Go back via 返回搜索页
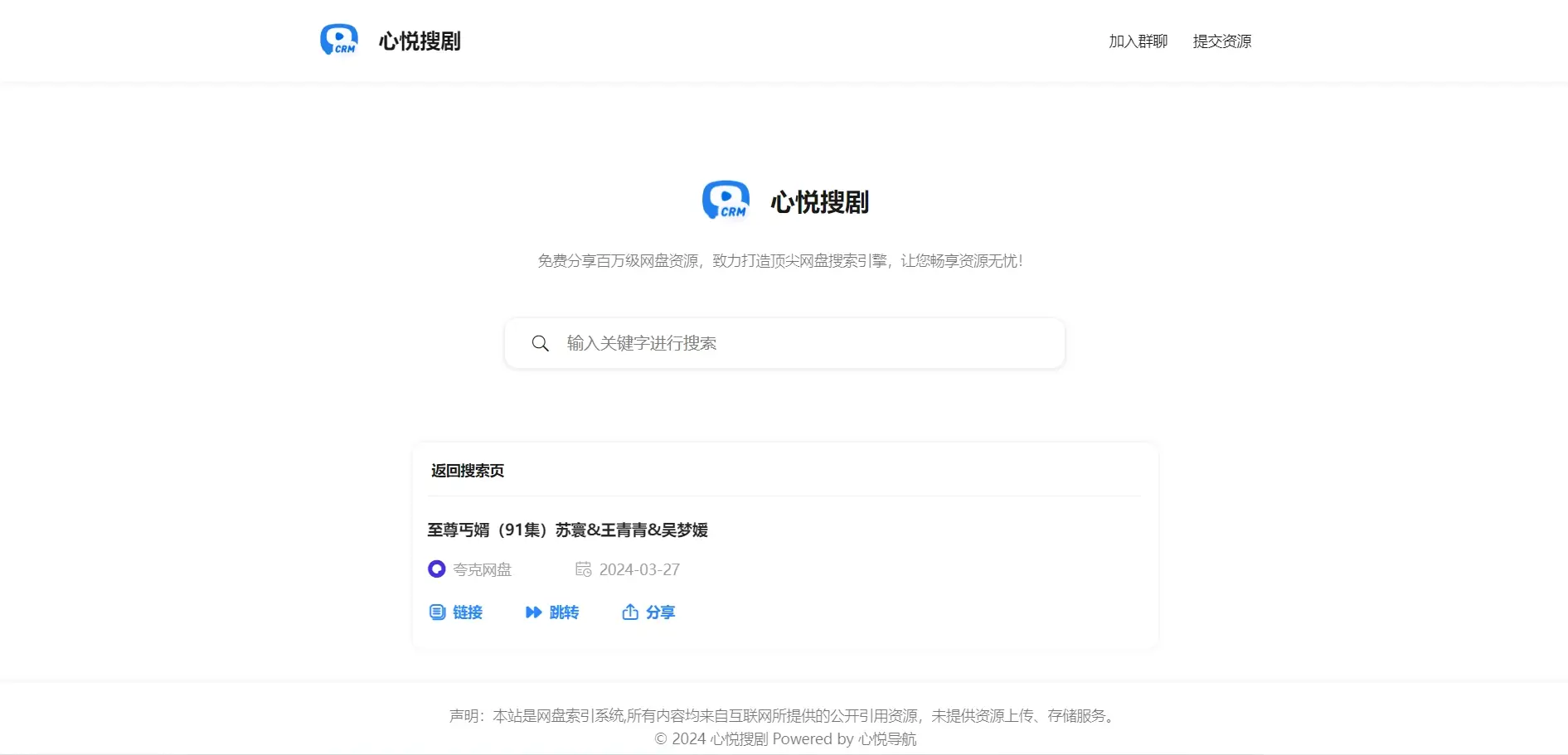This screenshot has height=755, width=1568. pyautogui.click(x=468, y=471)
